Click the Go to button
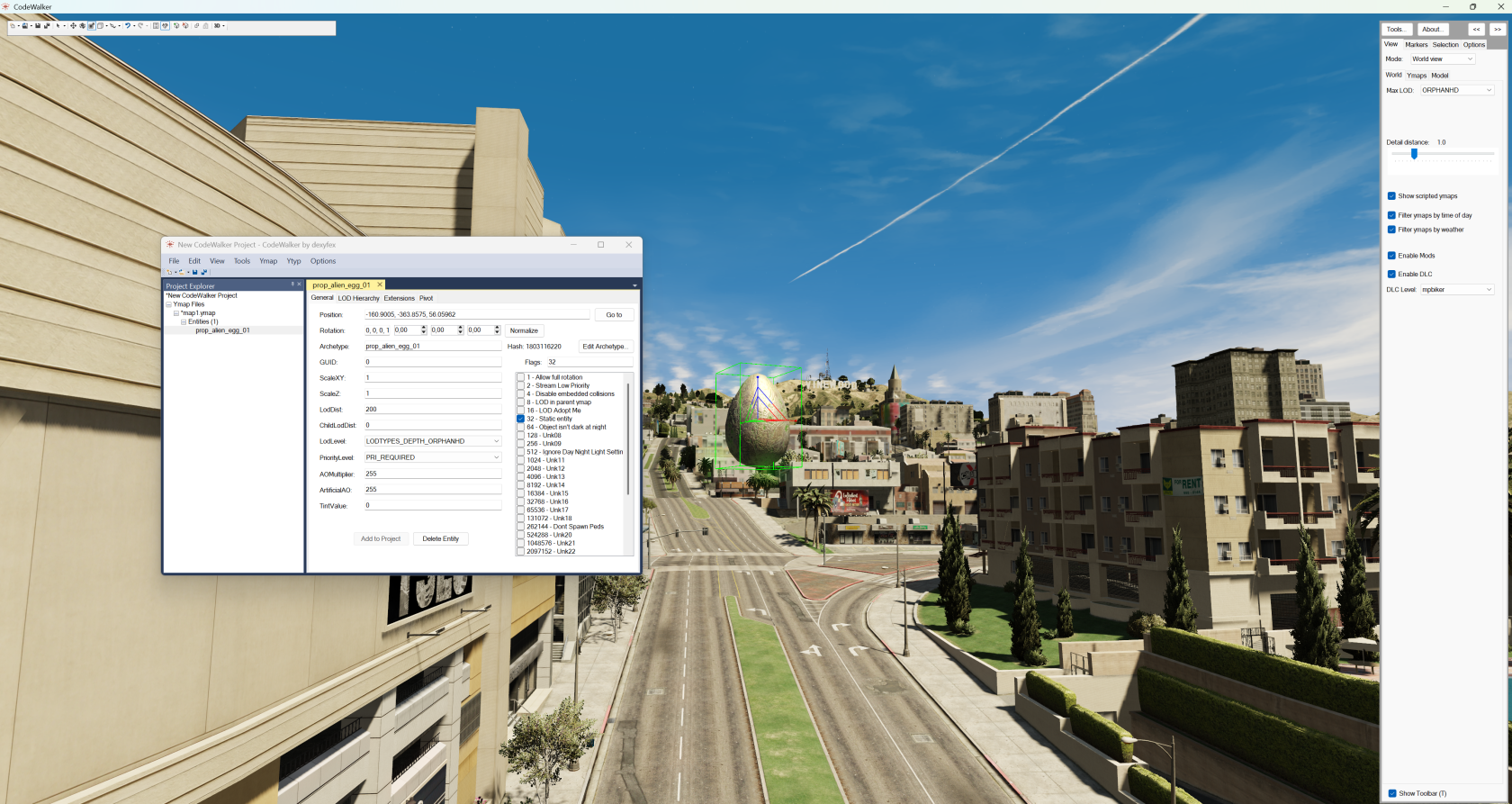1512x804 pixels. (614, 315)
